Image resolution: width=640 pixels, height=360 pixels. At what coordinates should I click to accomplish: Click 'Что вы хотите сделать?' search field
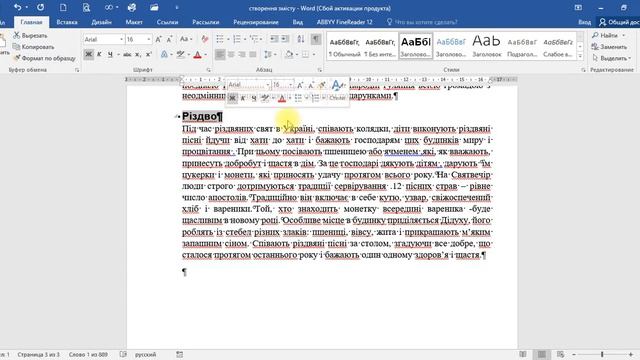422,22
